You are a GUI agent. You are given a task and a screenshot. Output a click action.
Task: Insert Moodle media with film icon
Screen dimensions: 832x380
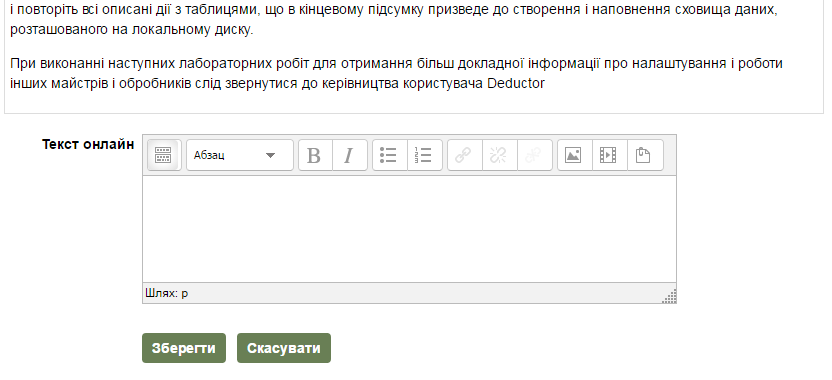610,155
